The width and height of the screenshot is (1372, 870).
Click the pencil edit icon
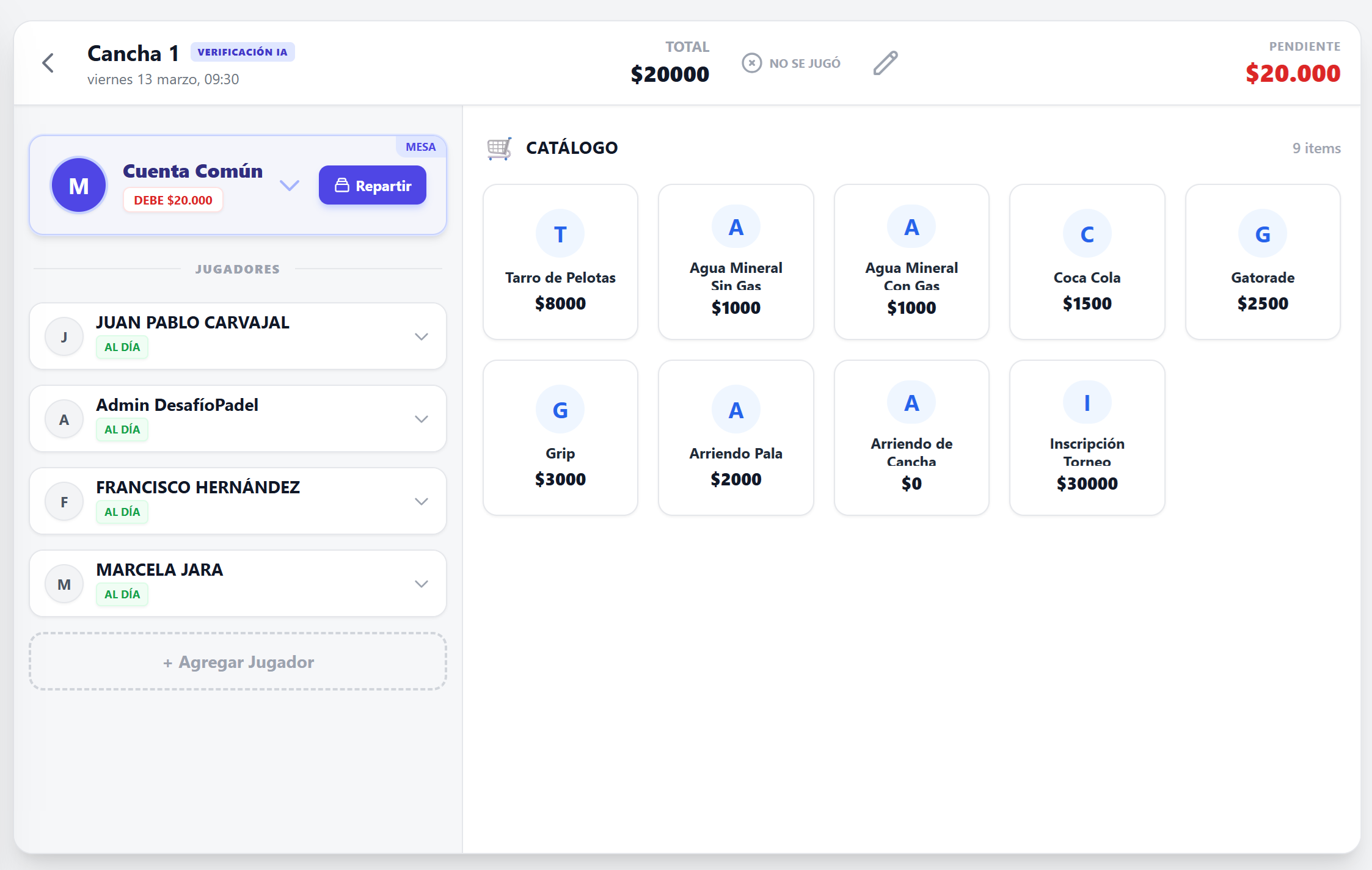[885, 63]
